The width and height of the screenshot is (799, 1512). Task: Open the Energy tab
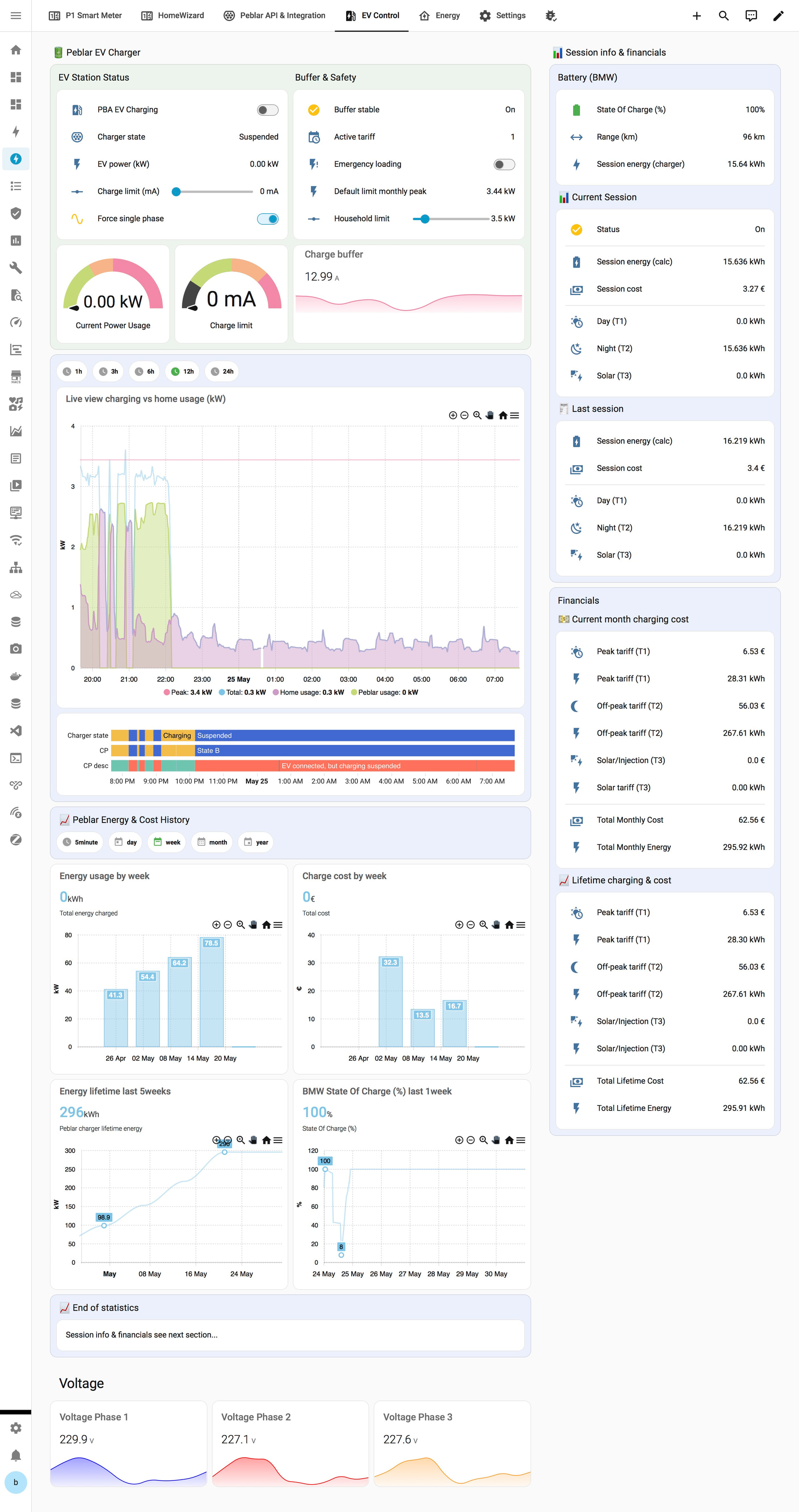[x=439, y=16]
